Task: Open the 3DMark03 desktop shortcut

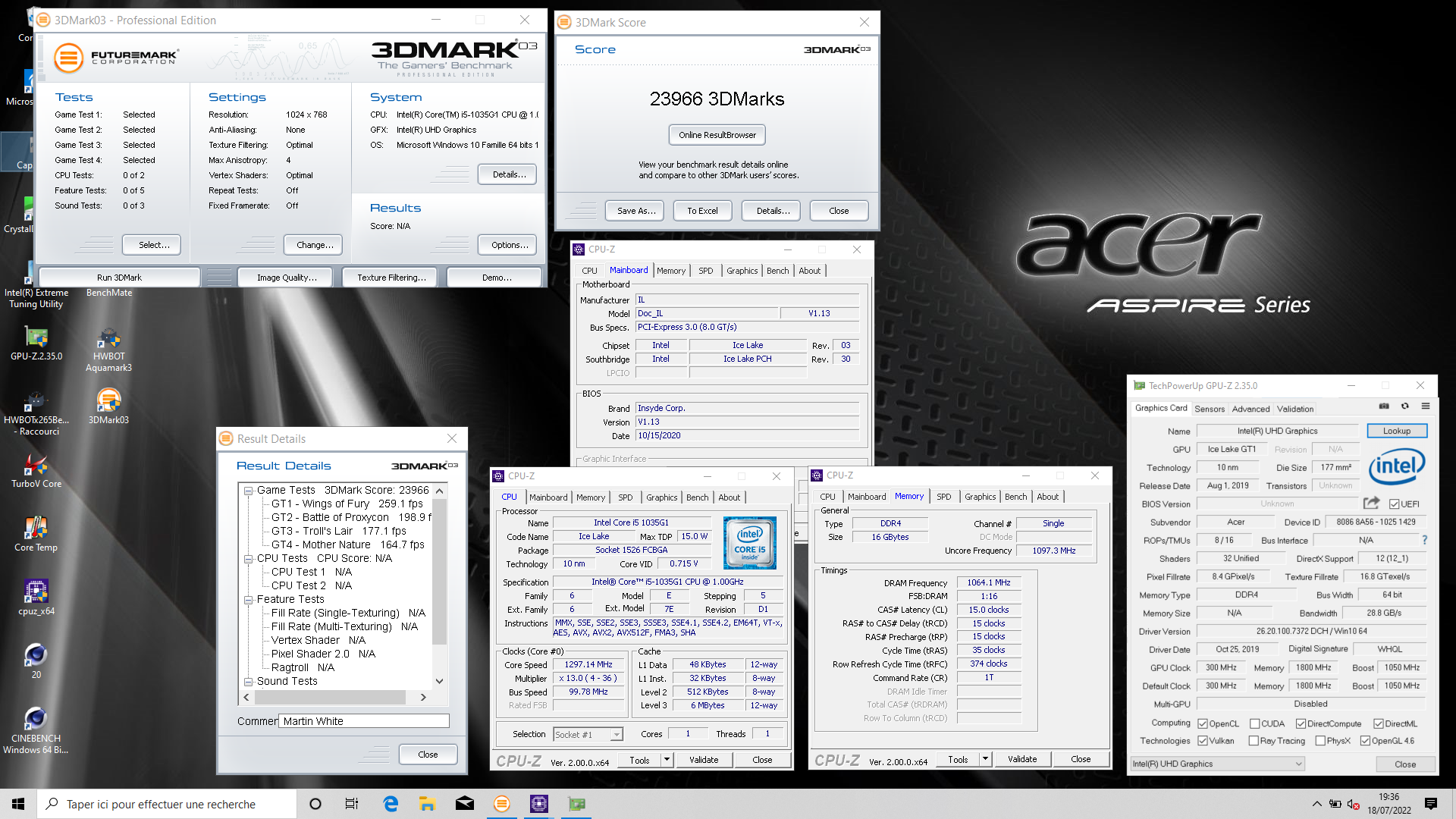Action: pos(108,406)
